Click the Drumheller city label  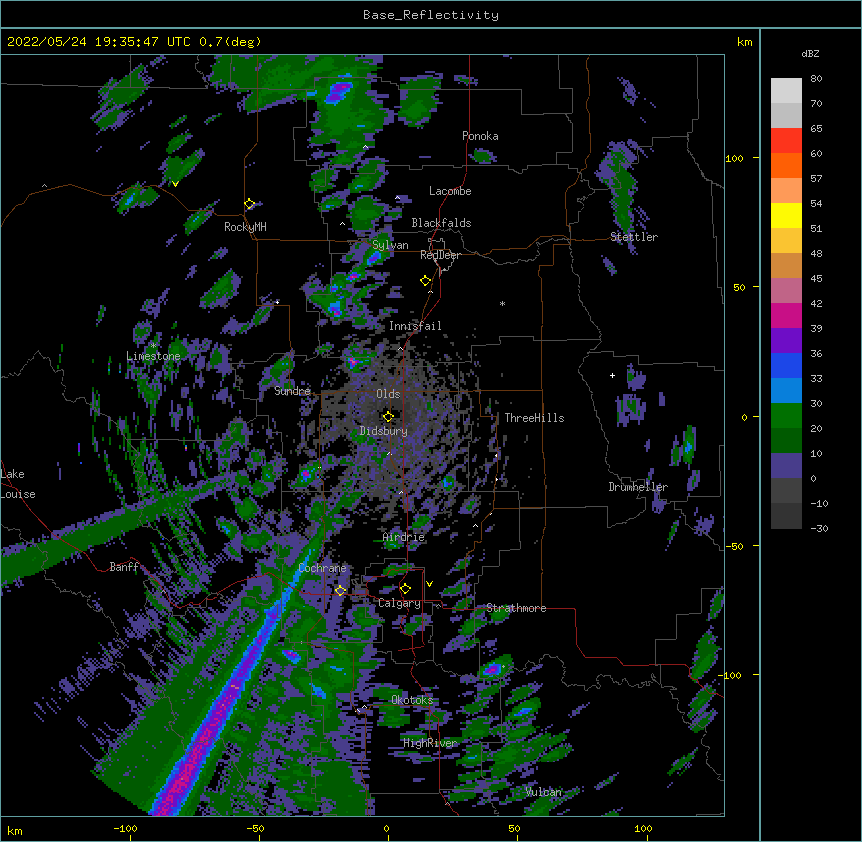(638, 487)
